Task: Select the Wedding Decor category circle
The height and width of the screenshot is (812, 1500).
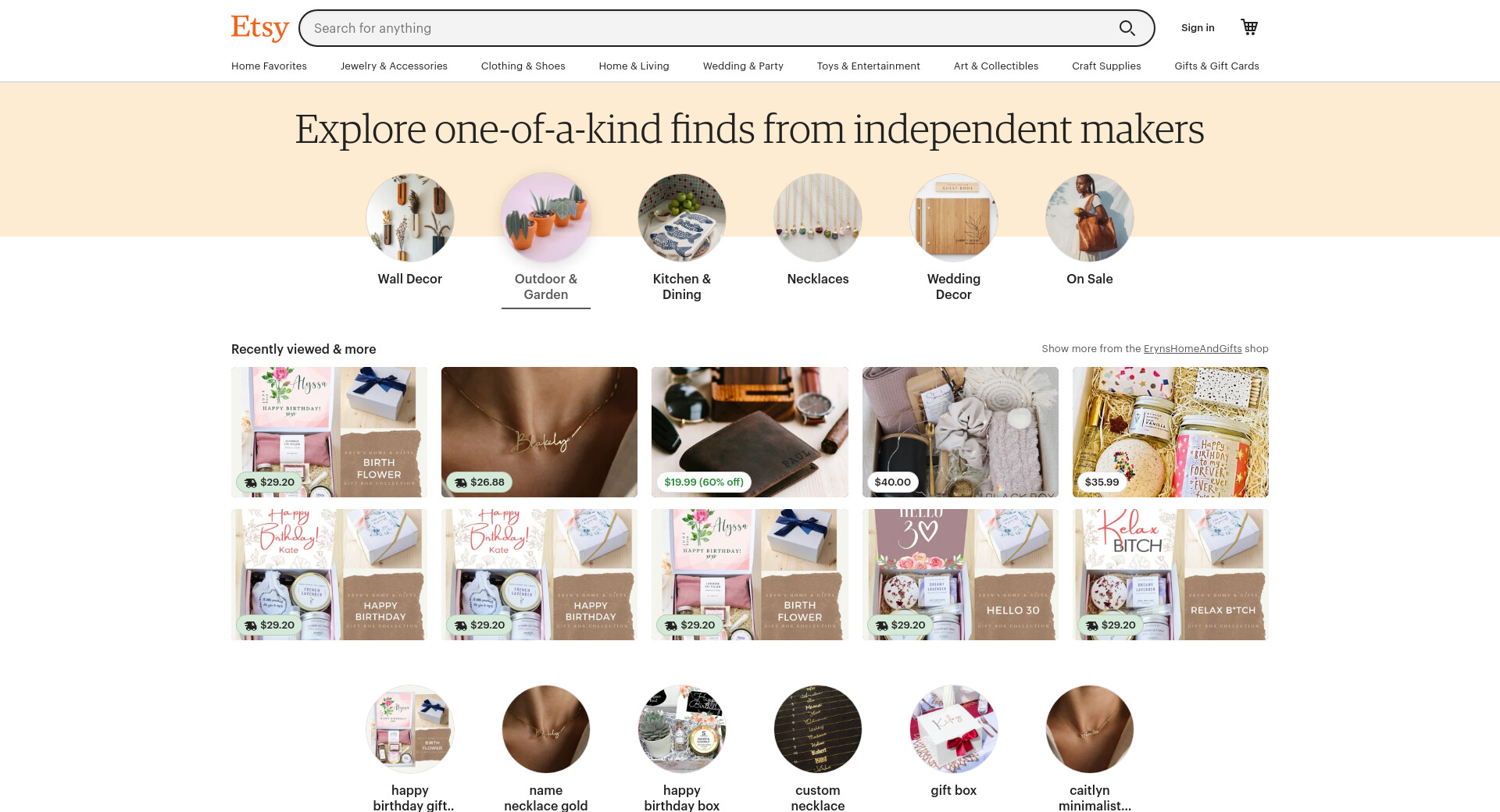Action: [x=954, y=218]
